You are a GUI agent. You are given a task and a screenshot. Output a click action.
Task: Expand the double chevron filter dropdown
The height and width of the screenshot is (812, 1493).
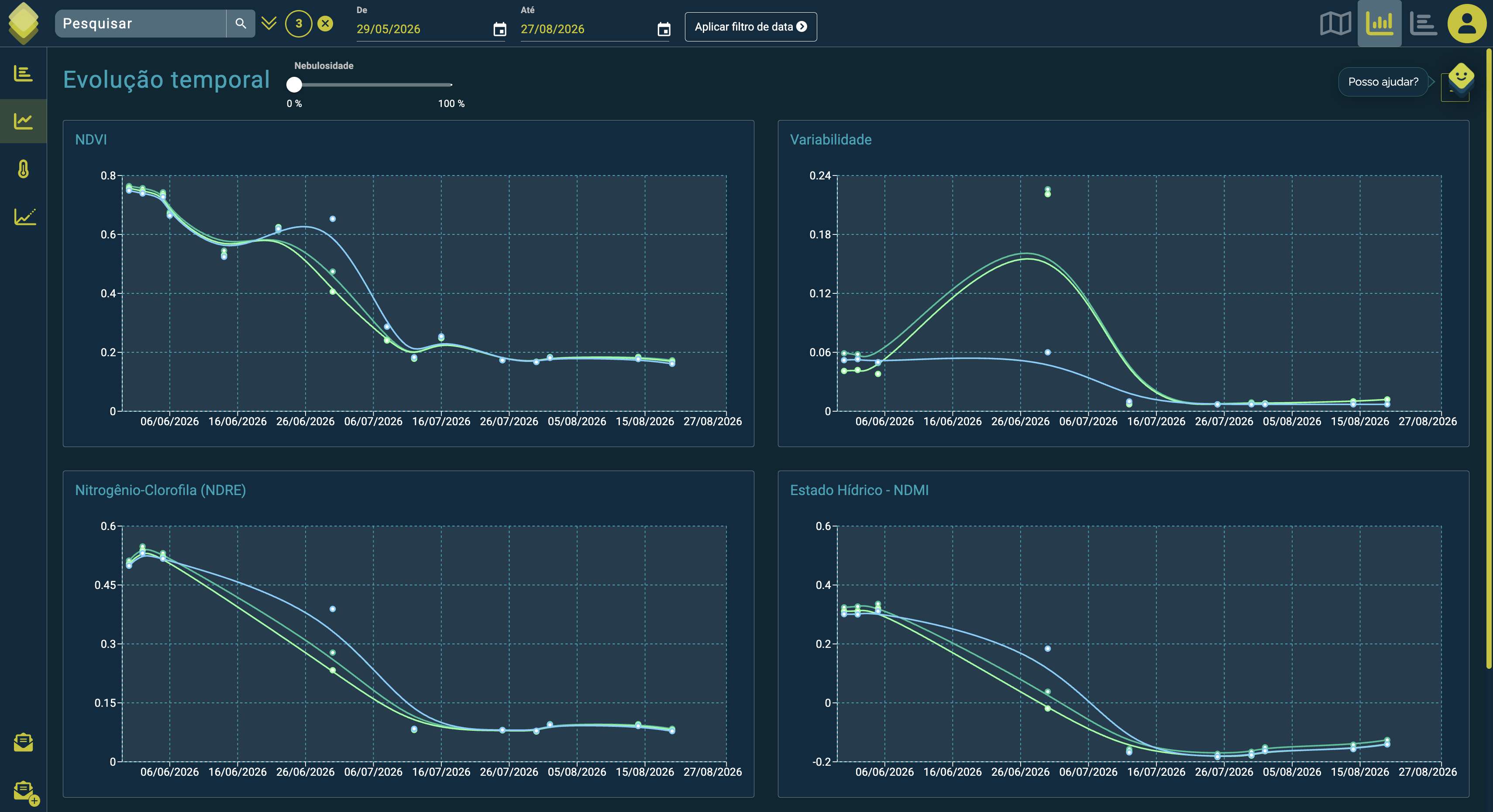pyautogui.click(x=269, y=24)
